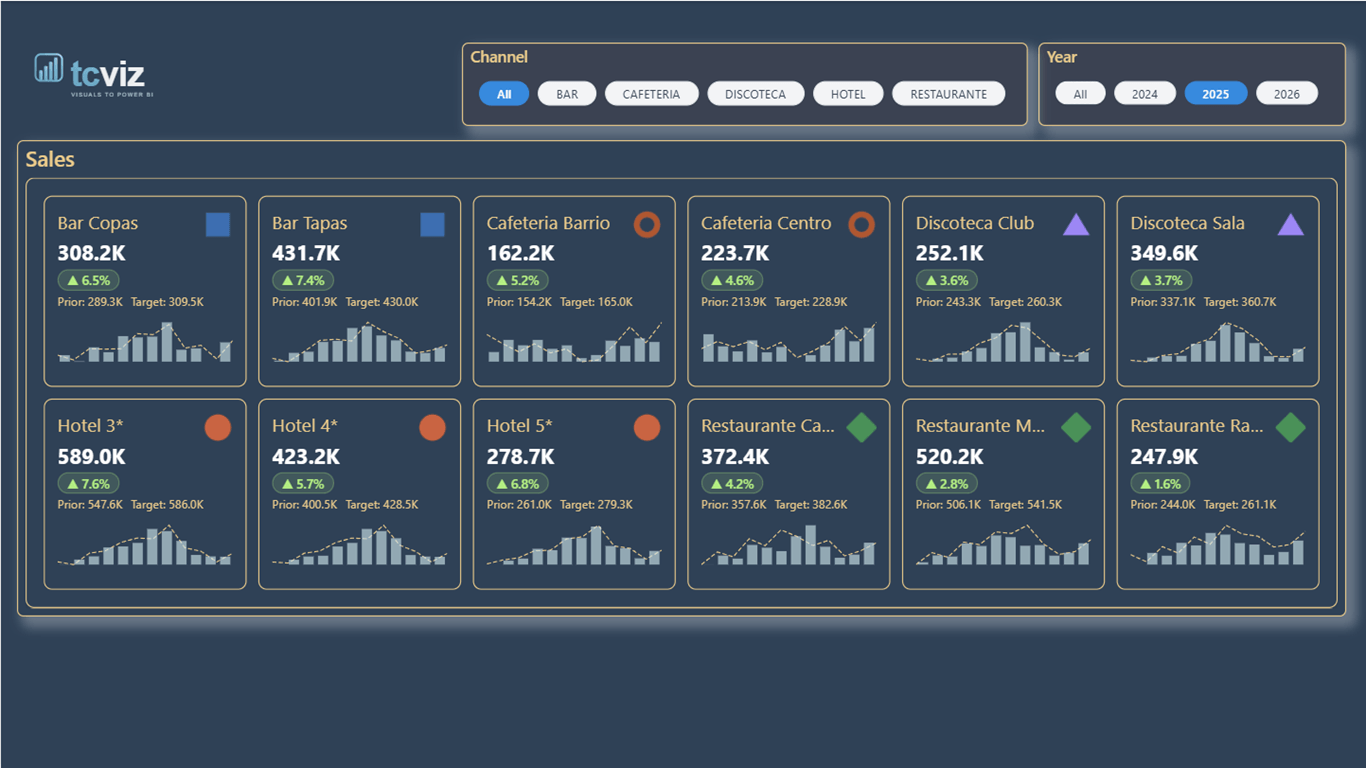The image size is (1366, 768).
Task: Click the orange ring icon on Cafeteria Barrio card
Action: pos(647,224)
